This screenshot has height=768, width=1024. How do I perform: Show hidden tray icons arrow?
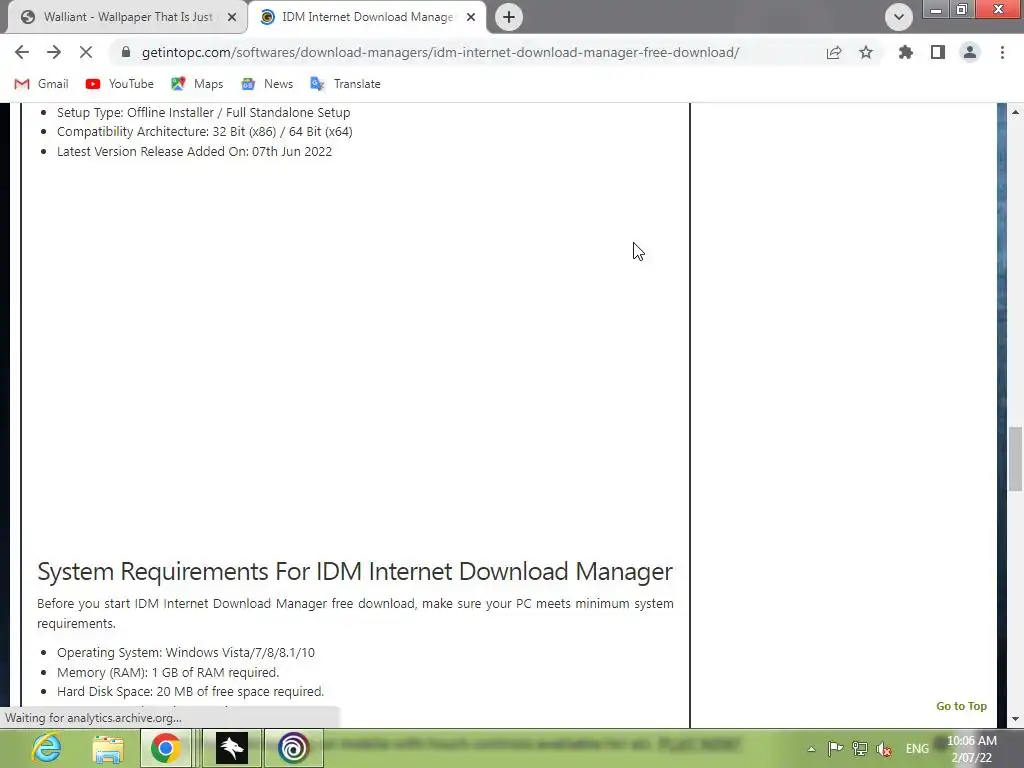(811, 749)
